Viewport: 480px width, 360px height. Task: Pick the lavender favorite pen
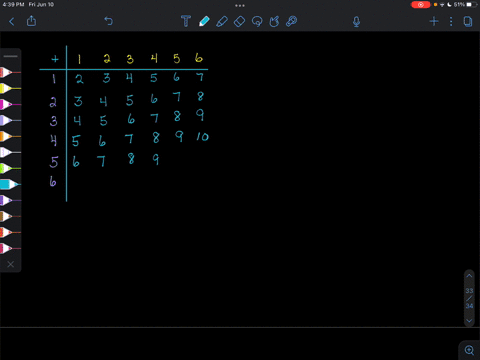[10, 120]
